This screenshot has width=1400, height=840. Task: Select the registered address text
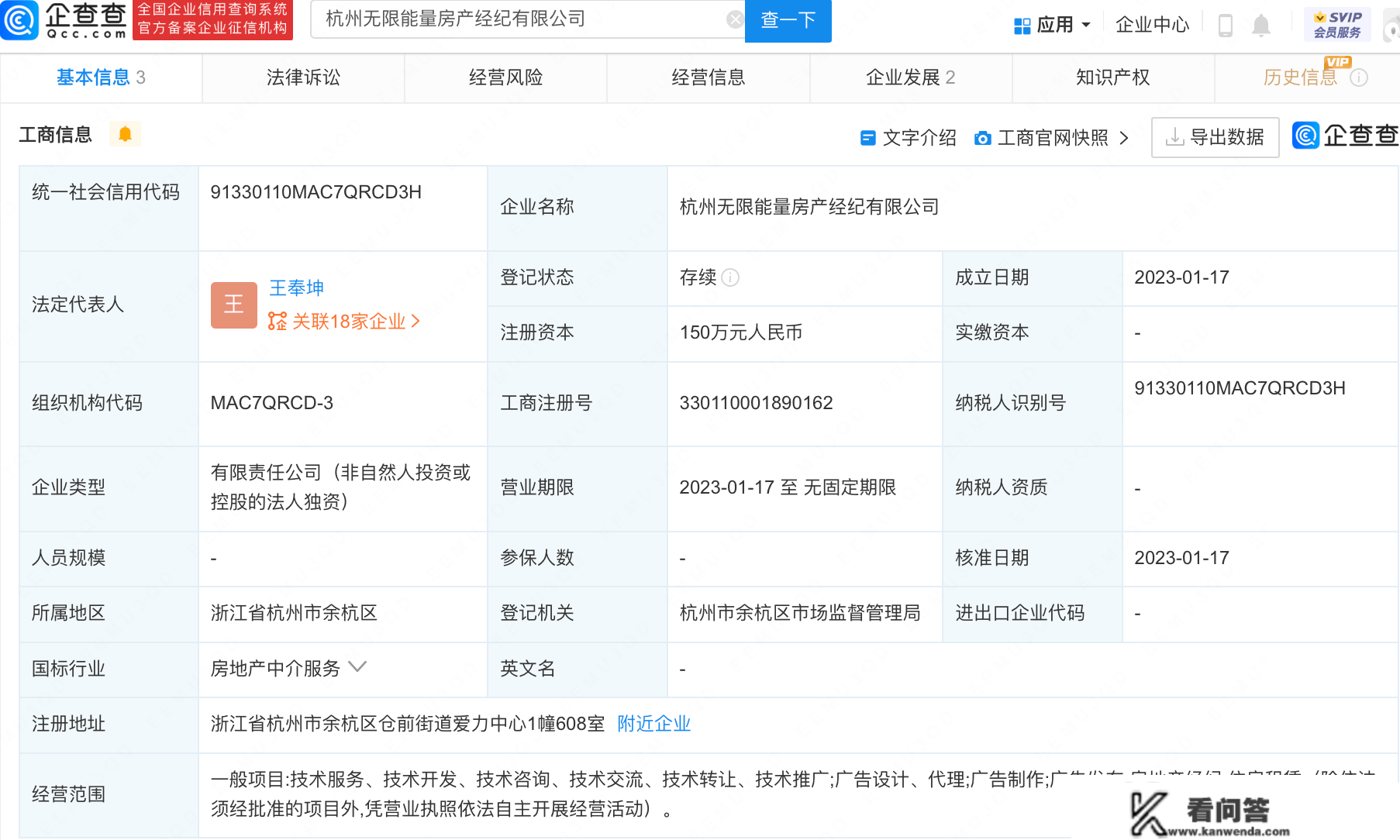pyautogui.click(x=408, y=724)
